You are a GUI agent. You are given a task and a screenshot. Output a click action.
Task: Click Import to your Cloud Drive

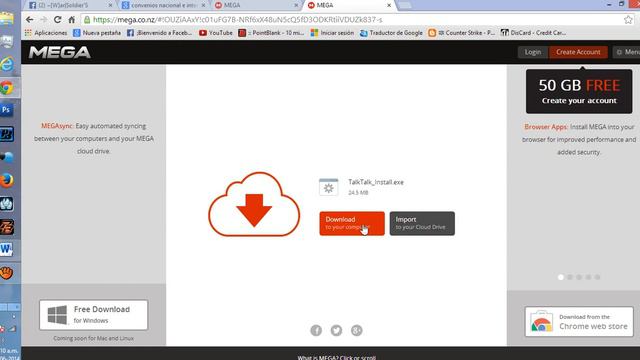[422, 223]
